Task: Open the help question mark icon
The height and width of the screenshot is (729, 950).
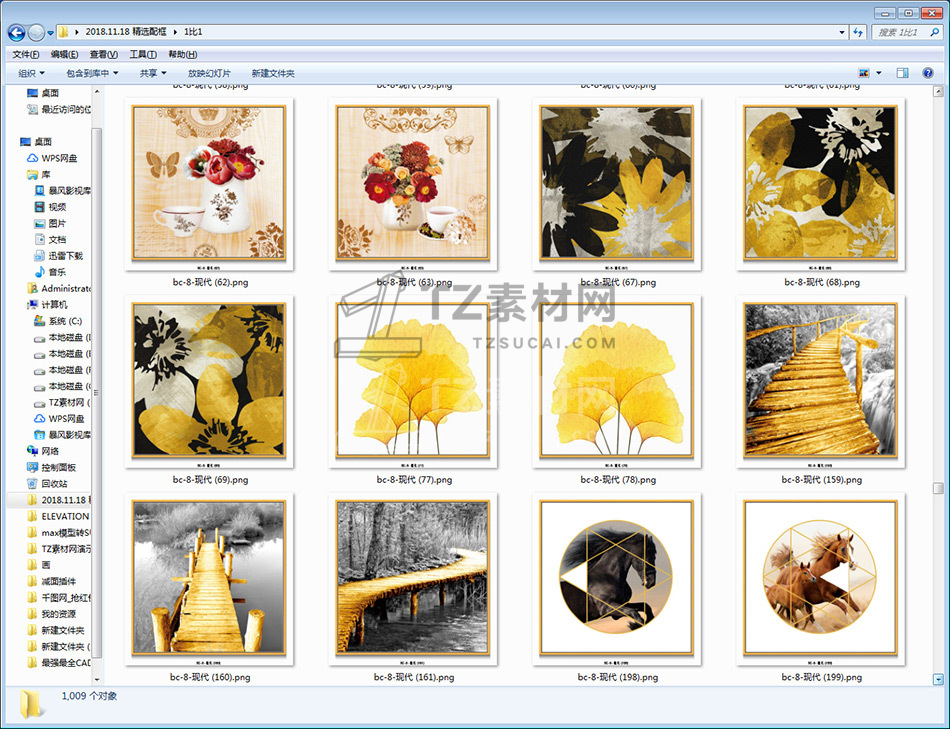Action: [929, 73]
